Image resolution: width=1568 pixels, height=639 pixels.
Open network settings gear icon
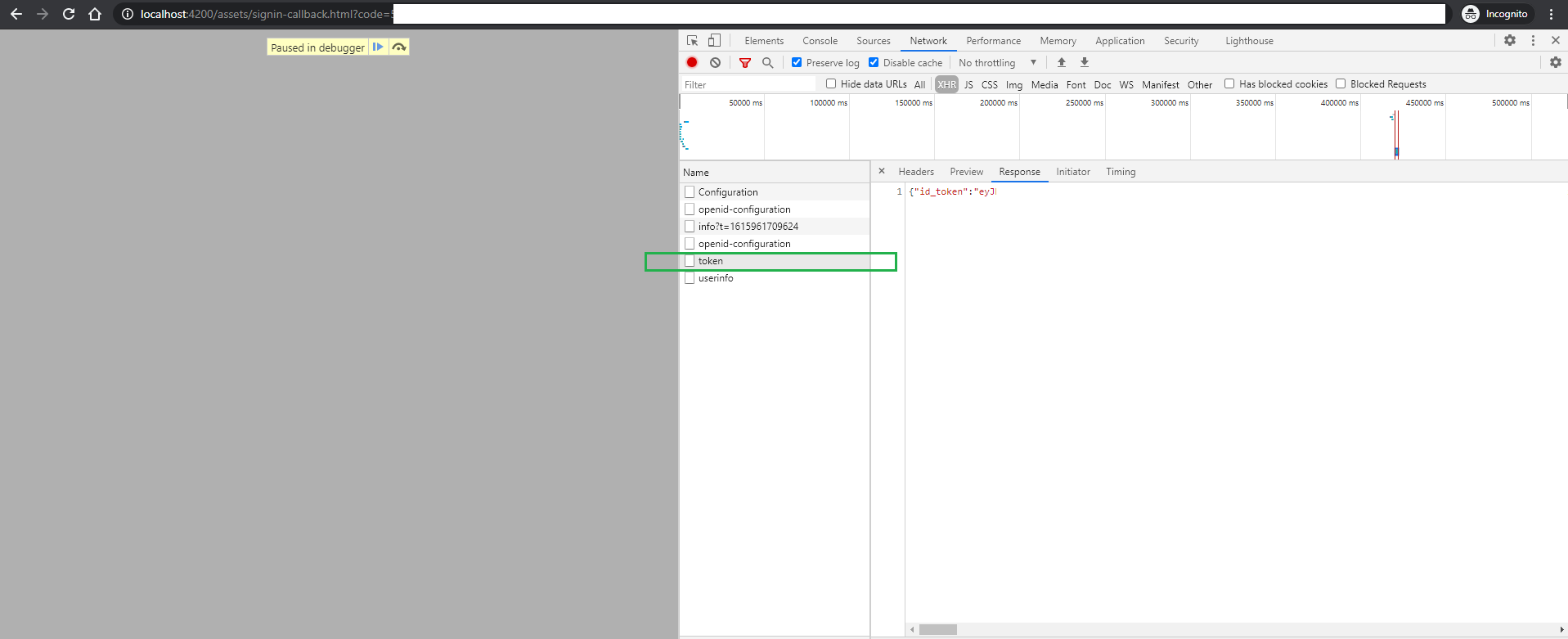[x=1556, y=62]
